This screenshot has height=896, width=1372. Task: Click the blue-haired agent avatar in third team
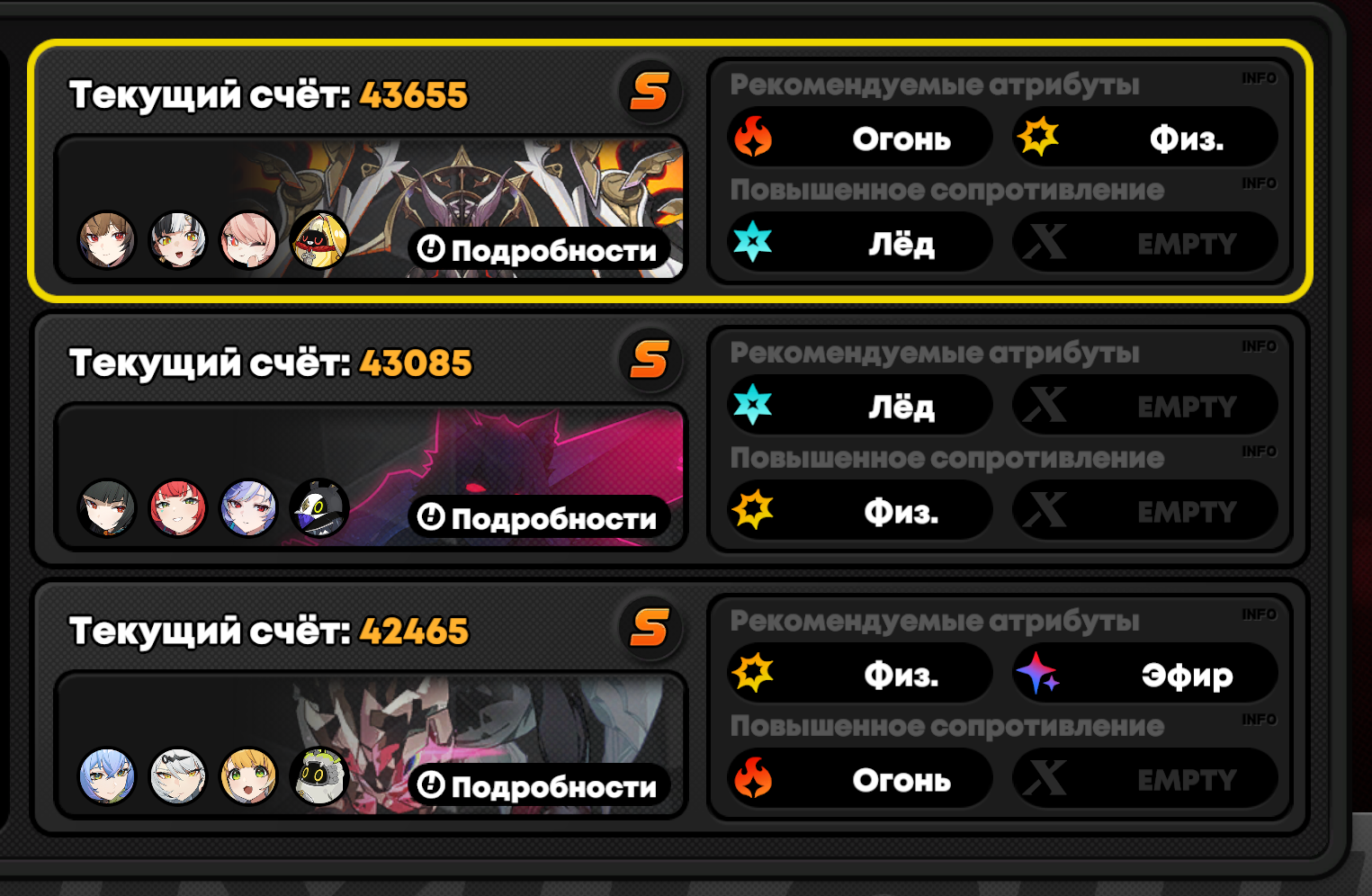point(107,776)
